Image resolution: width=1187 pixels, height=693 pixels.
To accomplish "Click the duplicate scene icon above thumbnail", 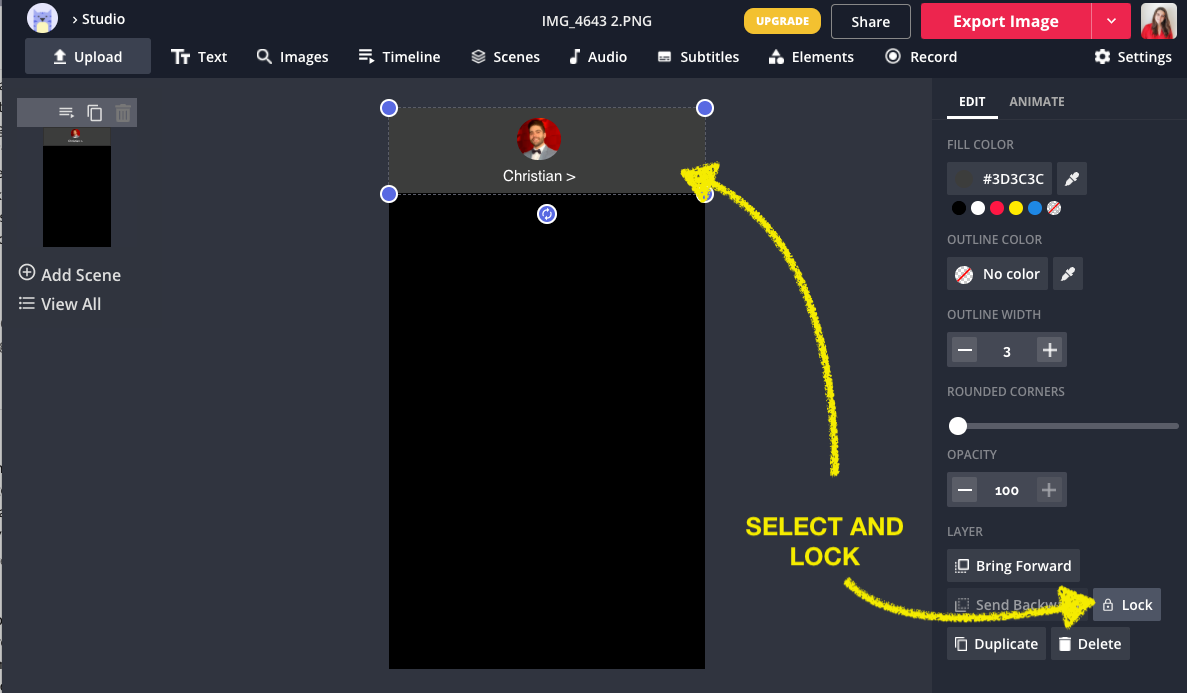I will coord(95,113).
